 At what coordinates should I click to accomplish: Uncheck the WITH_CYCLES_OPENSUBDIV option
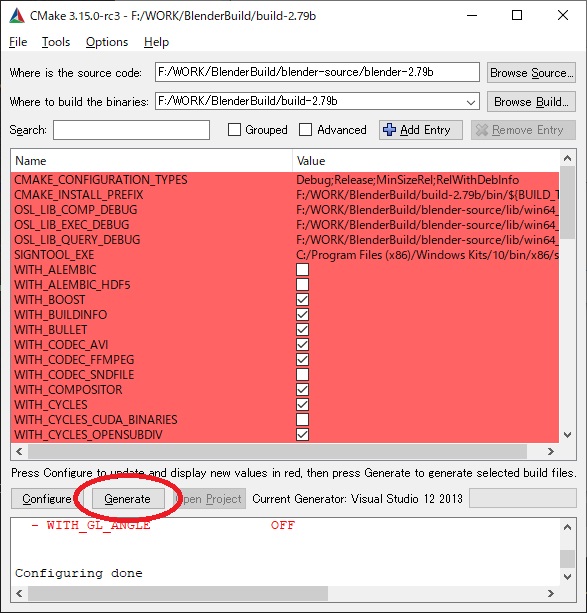[x=302, y=435]
